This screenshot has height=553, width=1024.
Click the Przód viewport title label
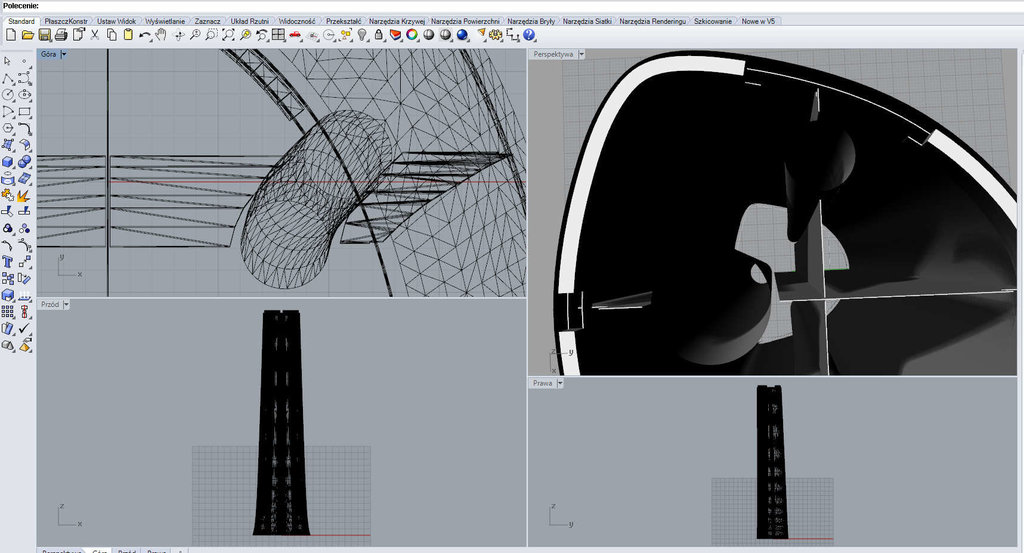(50, 303)
